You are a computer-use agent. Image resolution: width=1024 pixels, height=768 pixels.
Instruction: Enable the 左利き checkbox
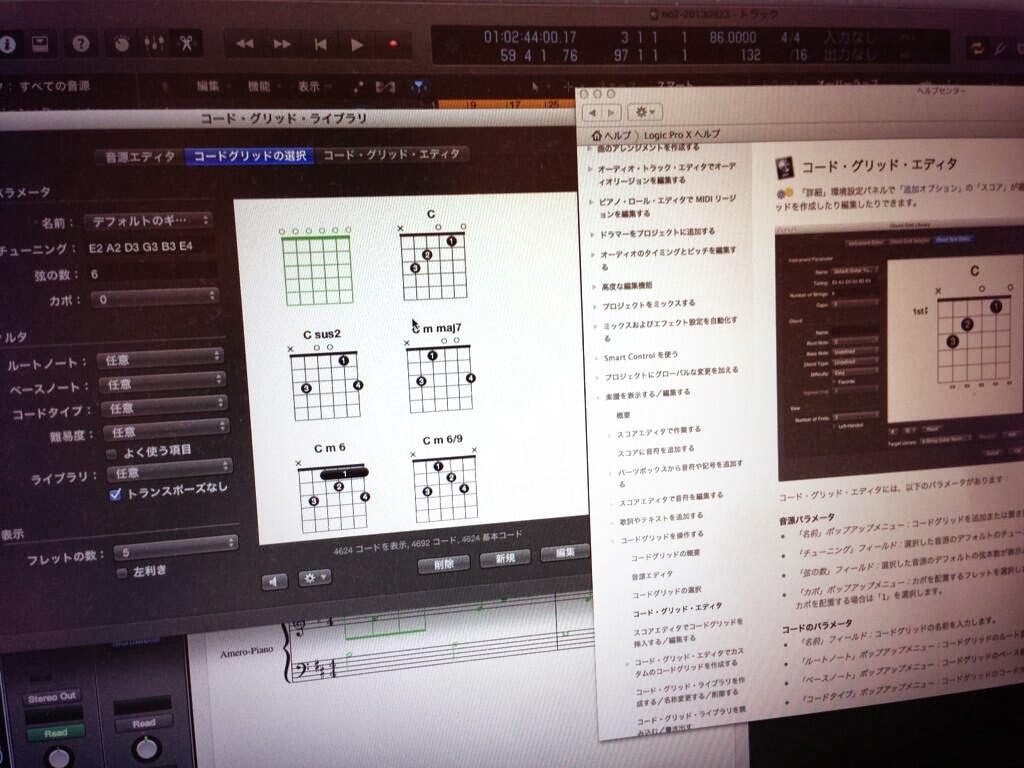(121, 573)
